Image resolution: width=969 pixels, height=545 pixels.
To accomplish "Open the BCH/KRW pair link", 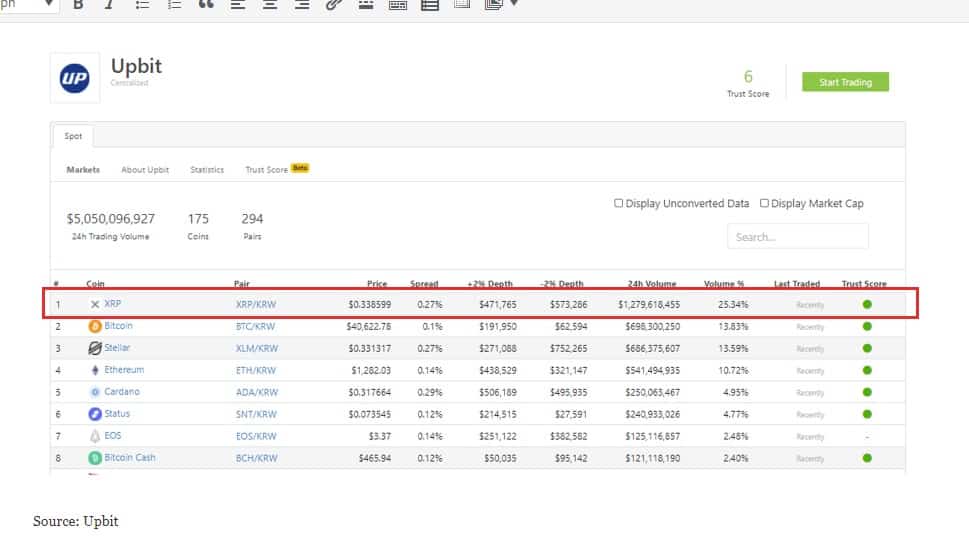I will click(256, 458).
